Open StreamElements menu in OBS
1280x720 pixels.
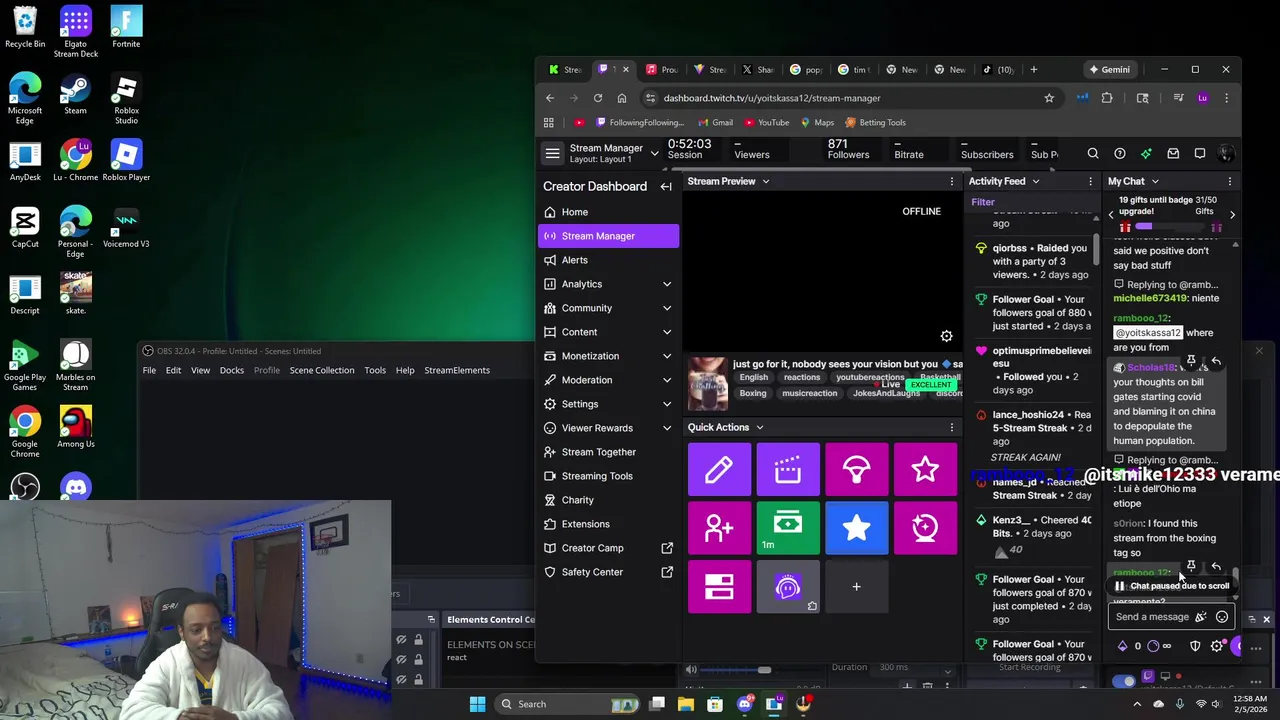click(457, 370)
